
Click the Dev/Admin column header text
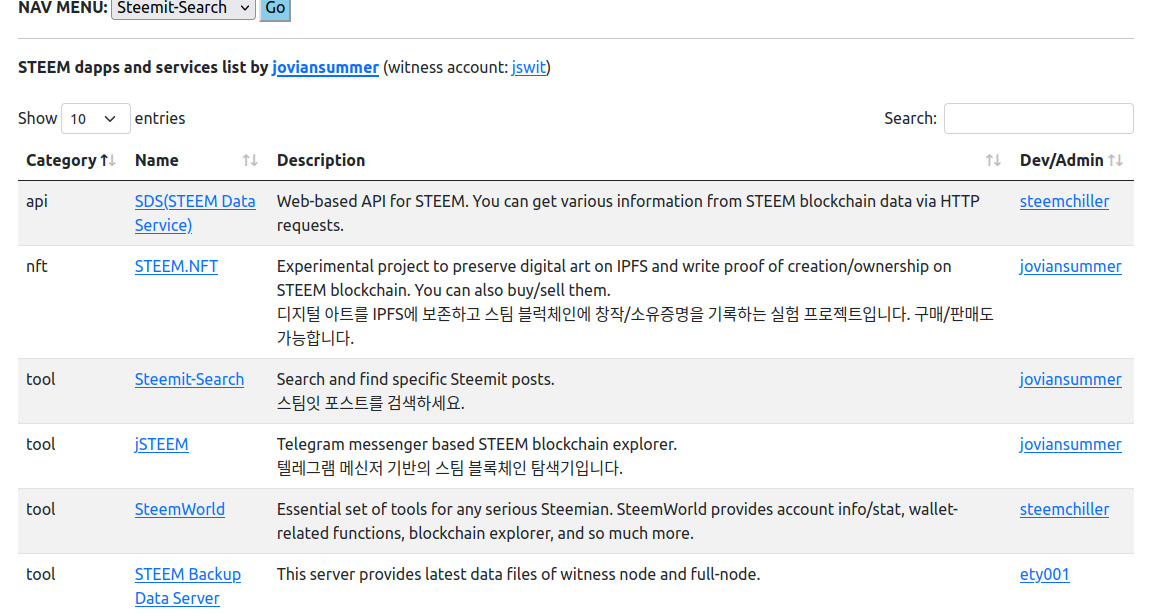click(1061, 160)
